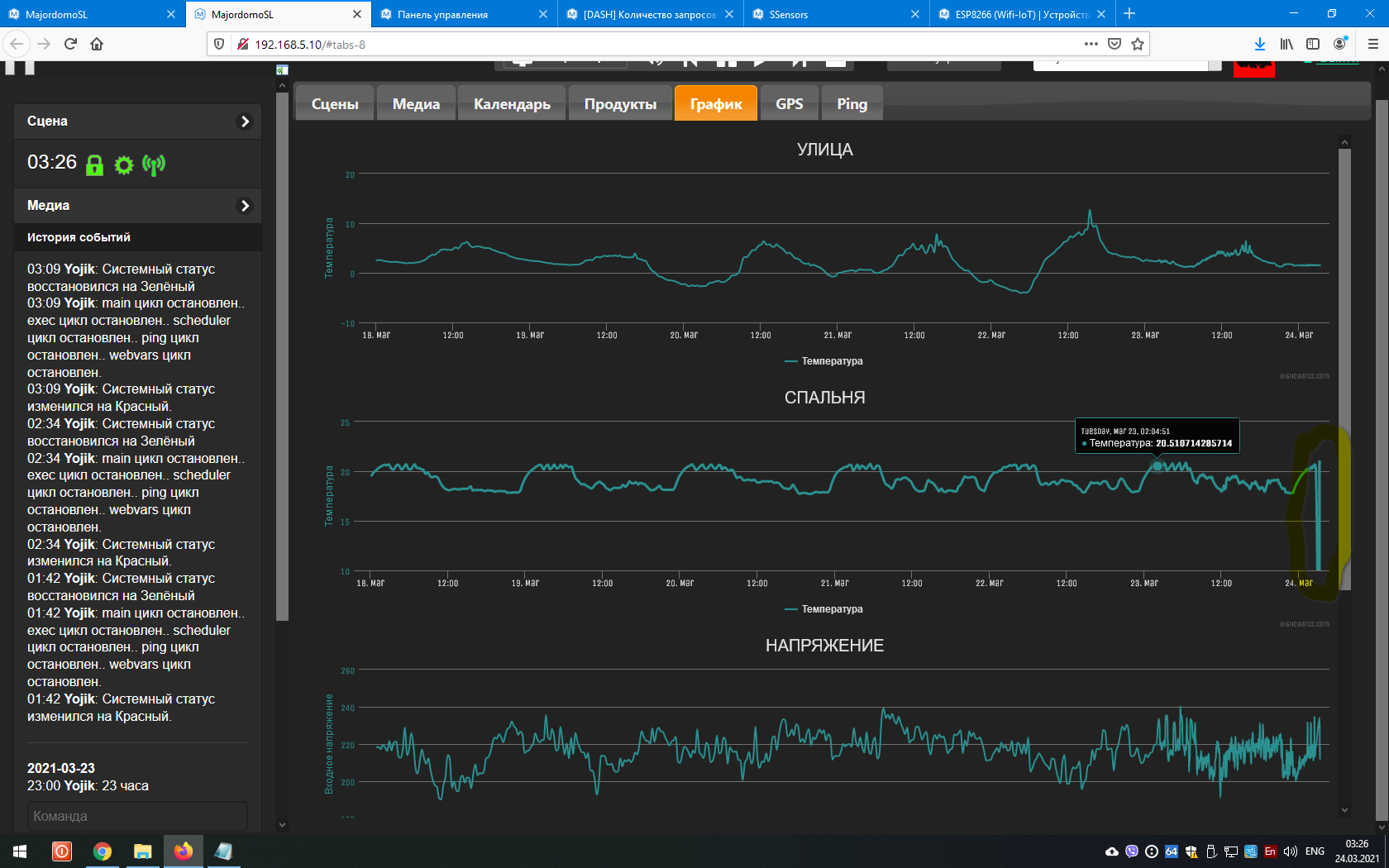Bookmark this page with star icon

pyautogui.click(x=1138, y=45)
